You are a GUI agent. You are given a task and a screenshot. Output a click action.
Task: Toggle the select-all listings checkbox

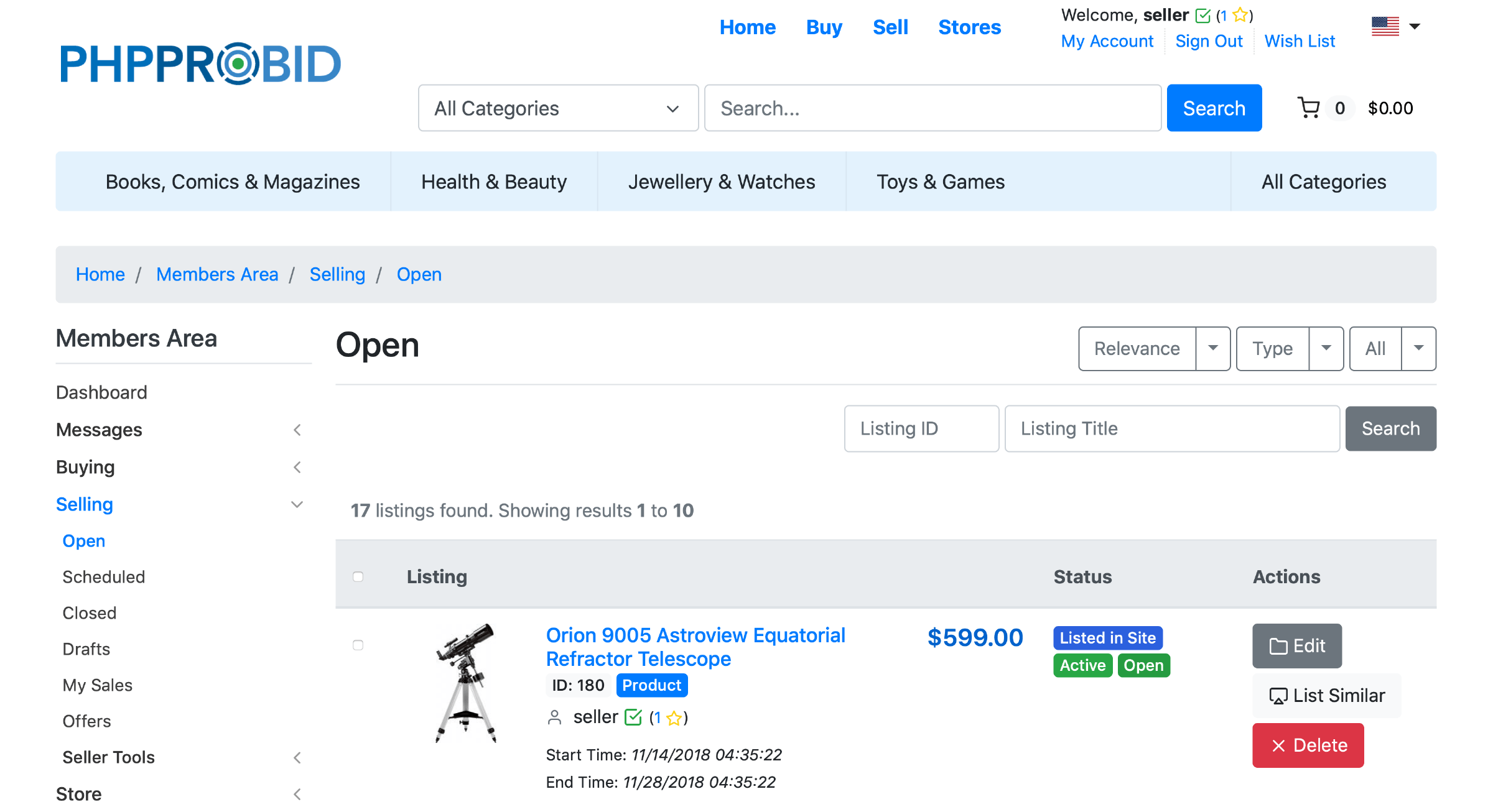[x=358, y=576]
